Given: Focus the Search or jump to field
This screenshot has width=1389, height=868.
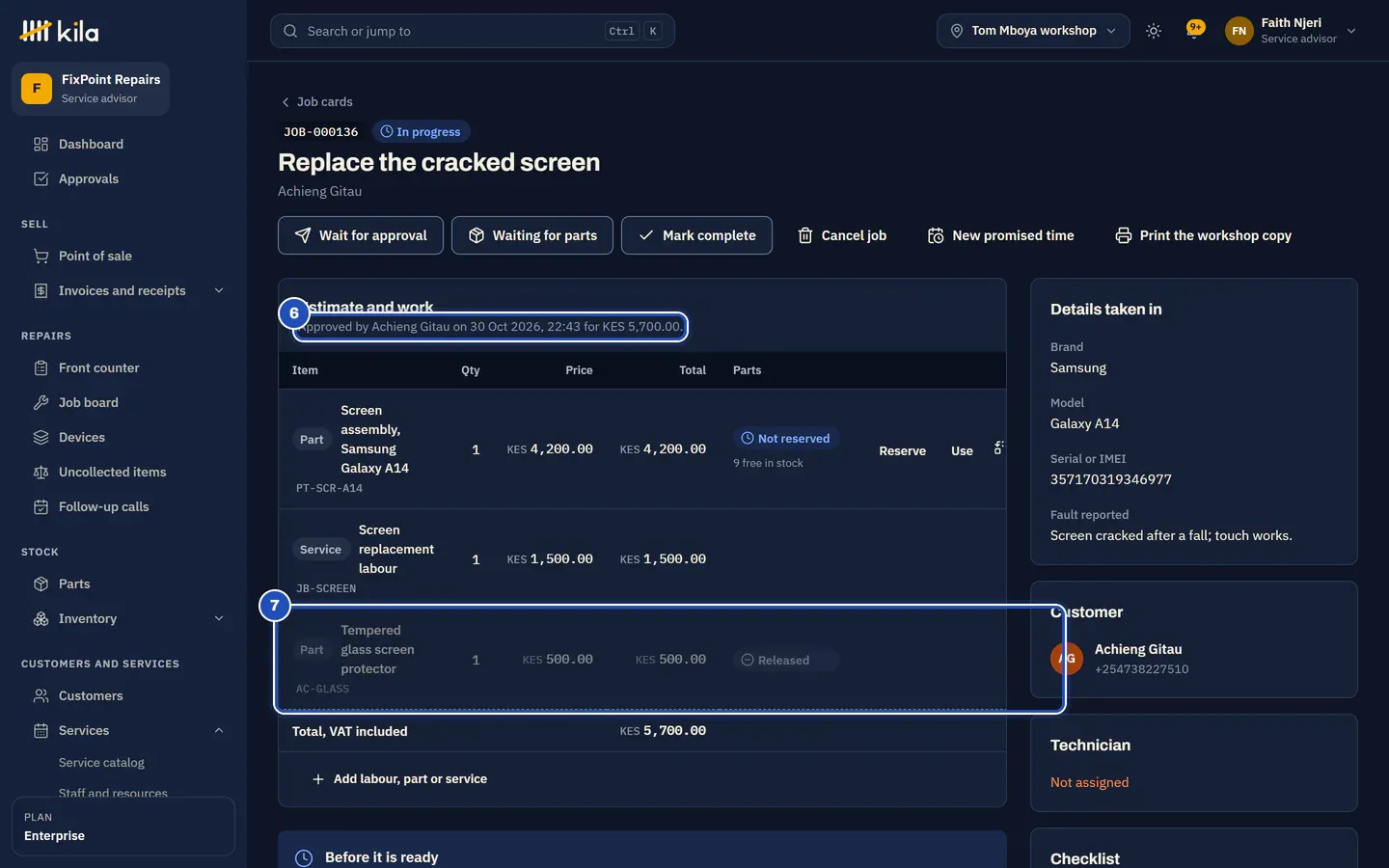Looking at the screenshot, I should click(473, 31).
